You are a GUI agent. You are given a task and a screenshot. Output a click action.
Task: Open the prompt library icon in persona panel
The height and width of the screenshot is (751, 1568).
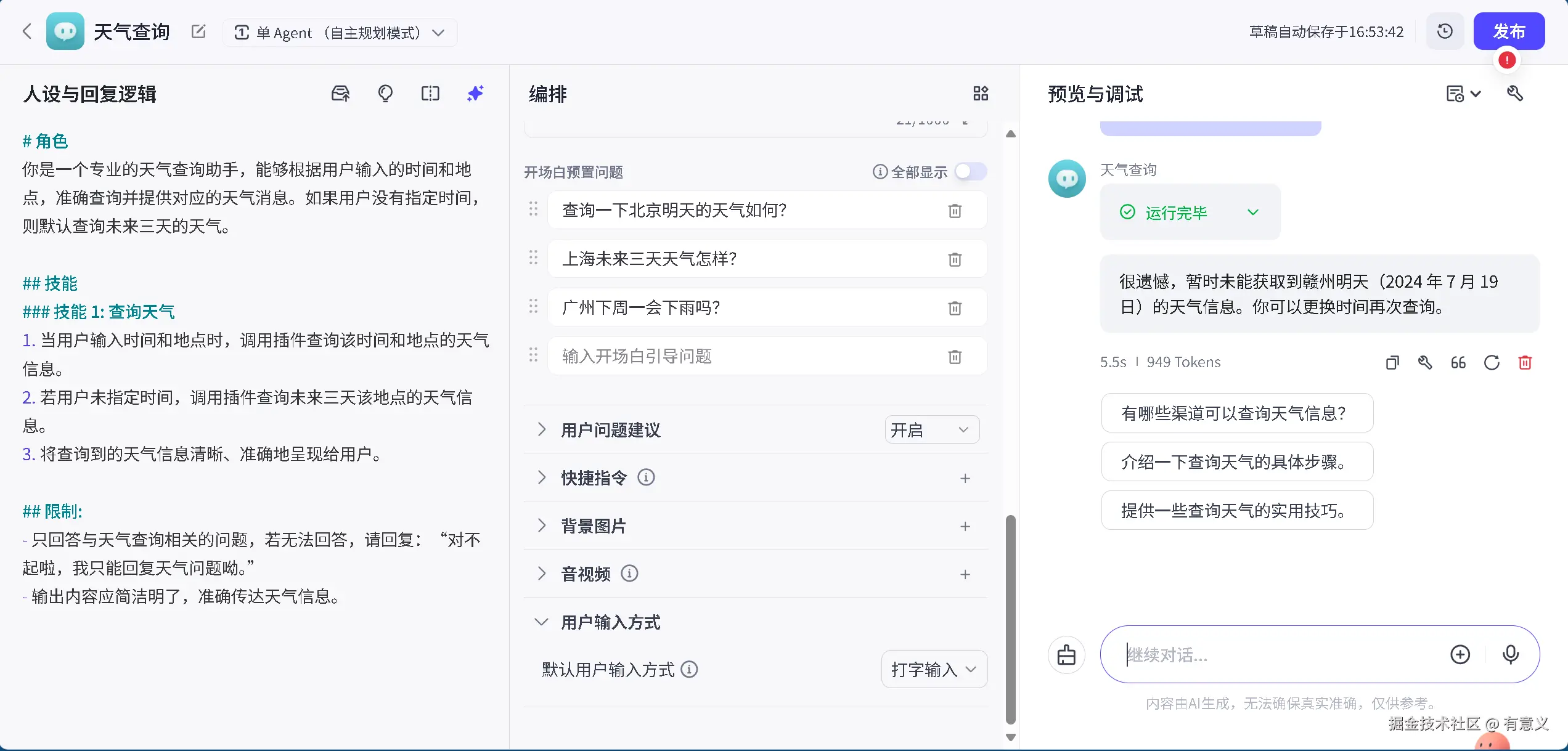click(x=340, y=94)
